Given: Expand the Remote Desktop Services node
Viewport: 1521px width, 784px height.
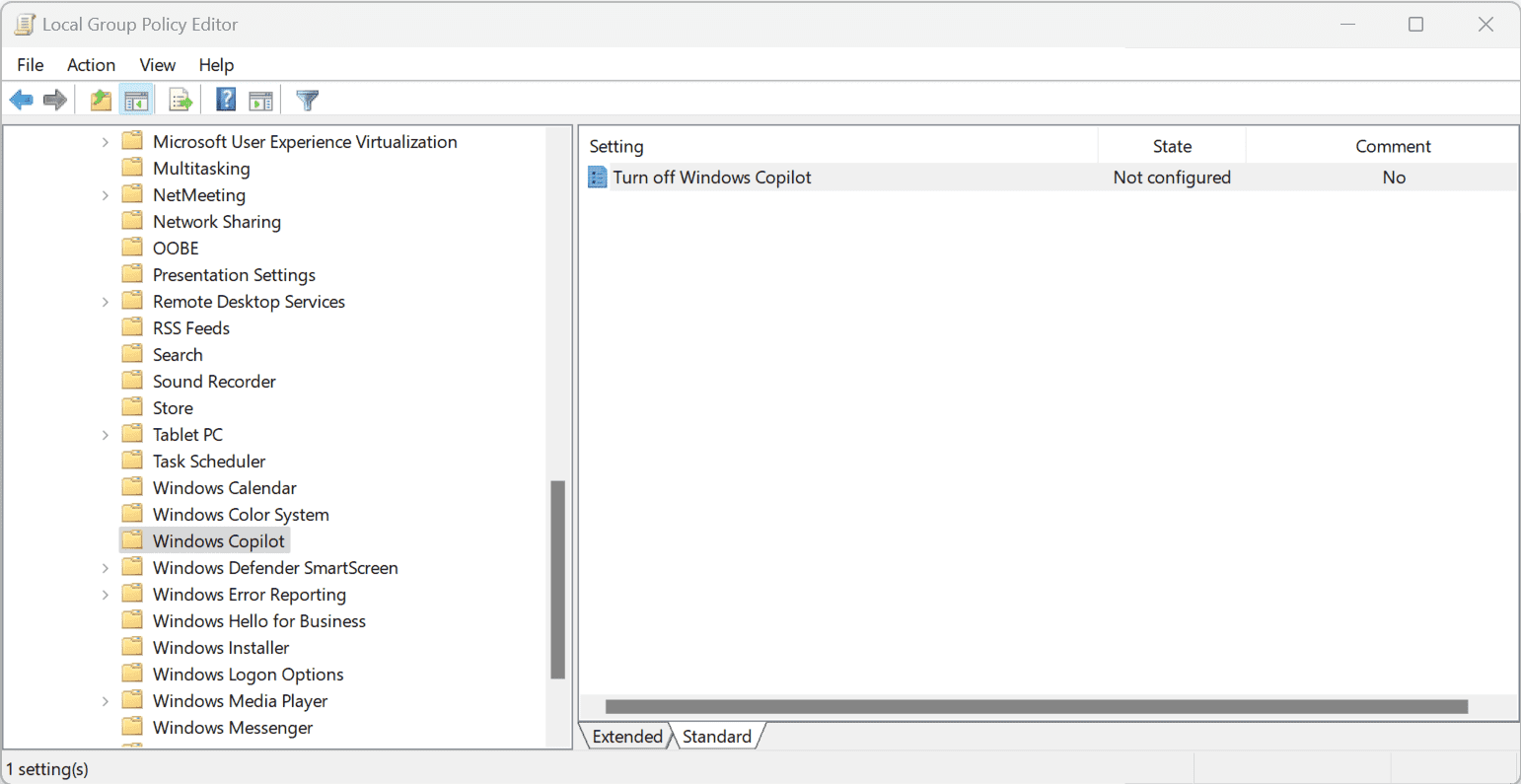Looking at the screenshot, I should pyautogui.click(x=106, y=302).
